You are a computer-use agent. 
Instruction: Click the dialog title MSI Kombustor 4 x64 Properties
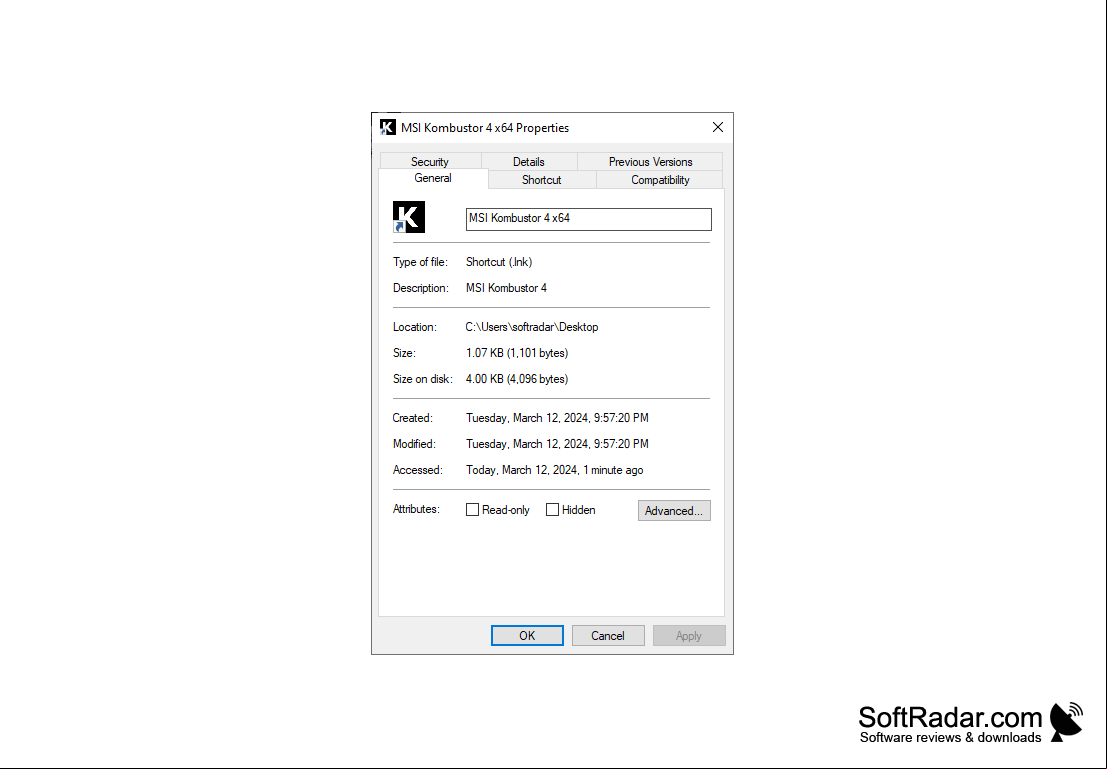[485, 128]
